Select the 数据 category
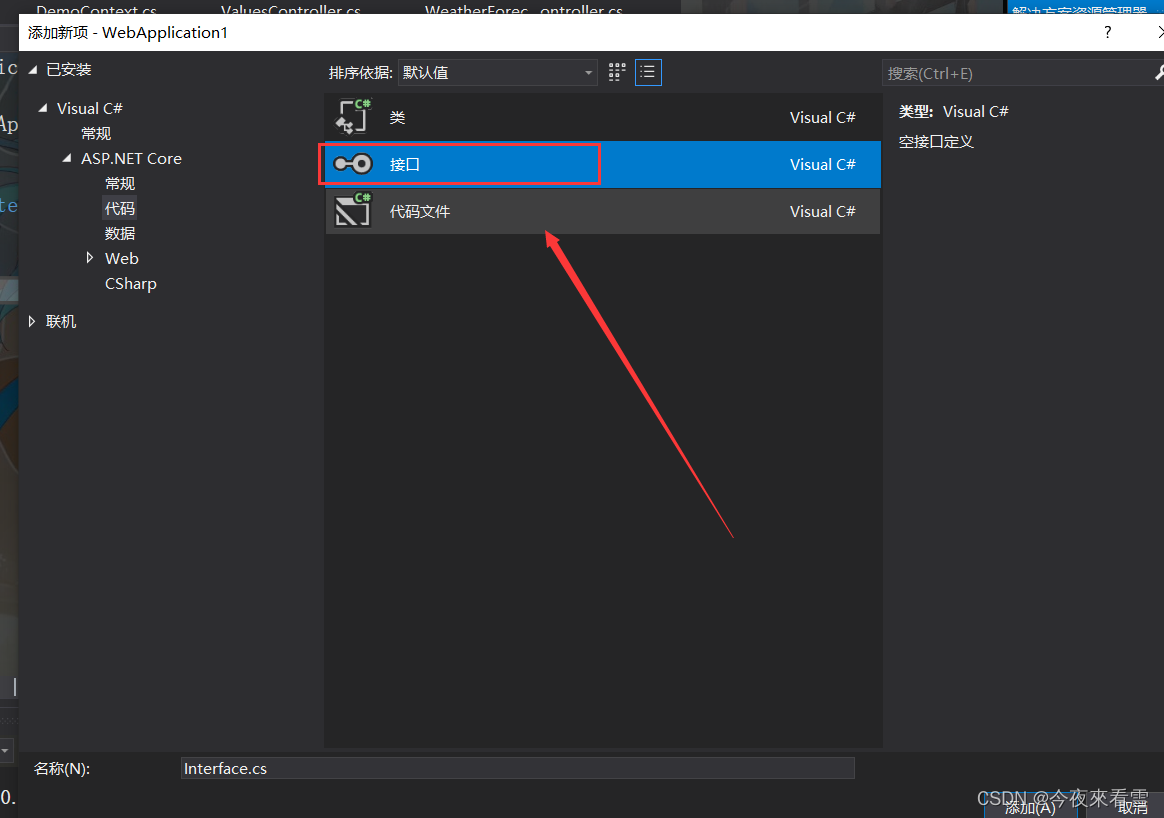Image resolution: width=1164 pixels, height=818 pixels. pos(120,233)
